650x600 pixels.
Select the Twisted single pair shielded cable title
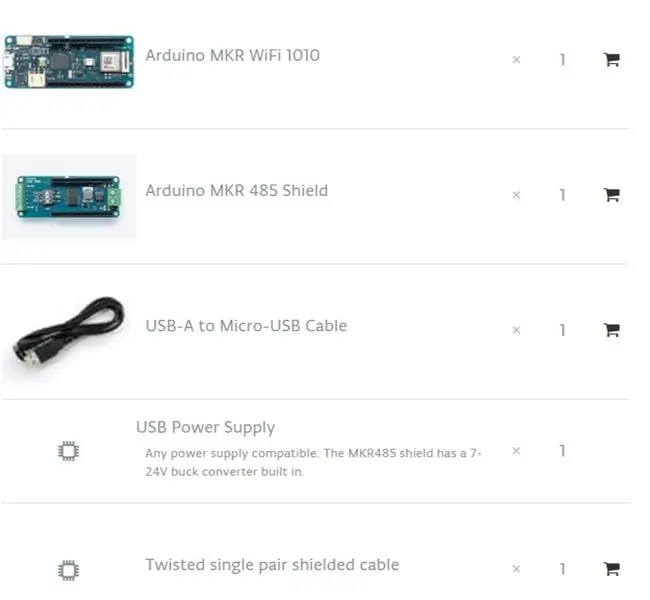pos(272,565)
